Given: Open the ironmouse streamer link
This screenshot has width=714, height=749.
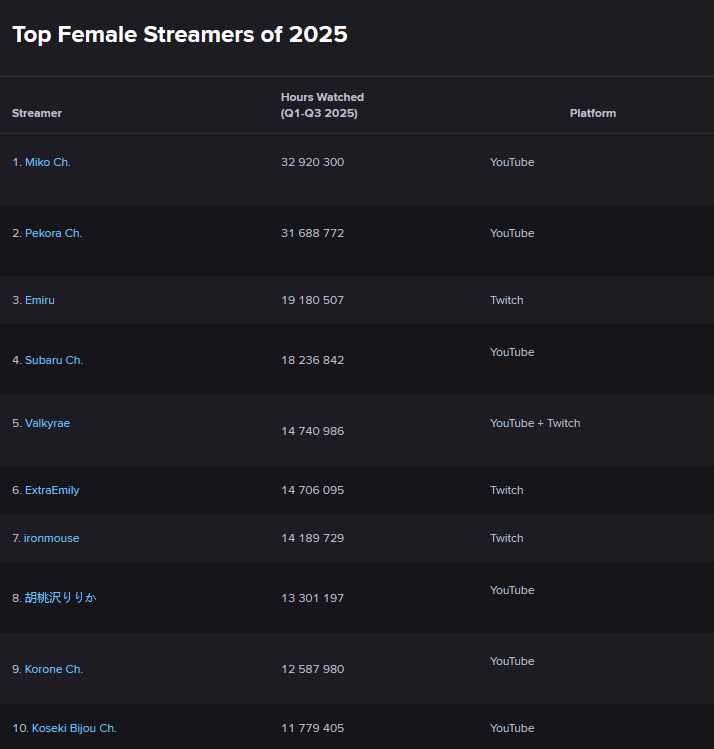Looking at the screenshot, I should [x=52, y=538].
